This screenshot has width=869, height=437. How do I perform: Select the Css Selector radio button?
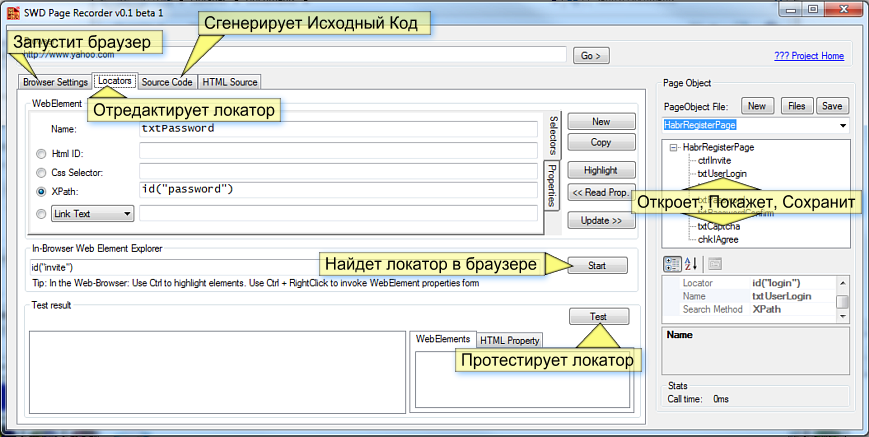tap(41, 172)
